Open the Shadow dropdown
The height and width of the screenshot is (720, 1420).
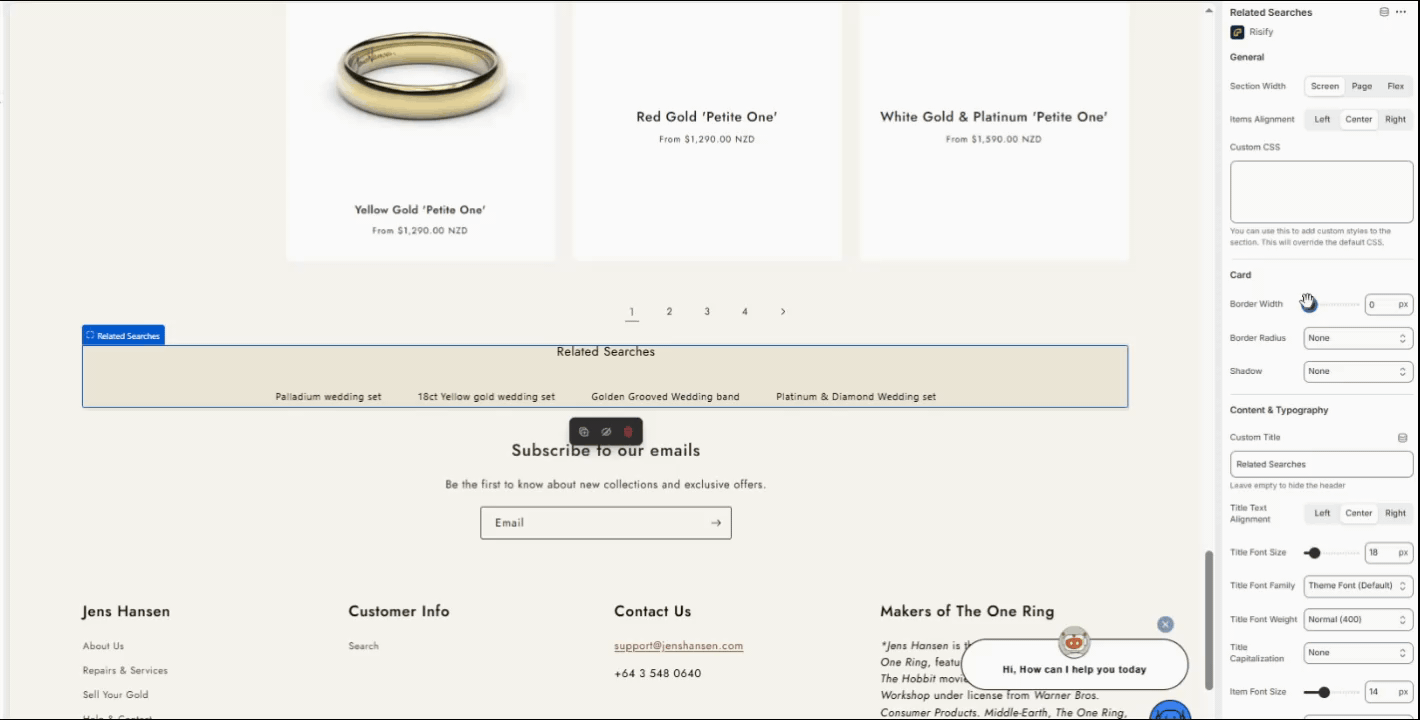(1358, 371)
